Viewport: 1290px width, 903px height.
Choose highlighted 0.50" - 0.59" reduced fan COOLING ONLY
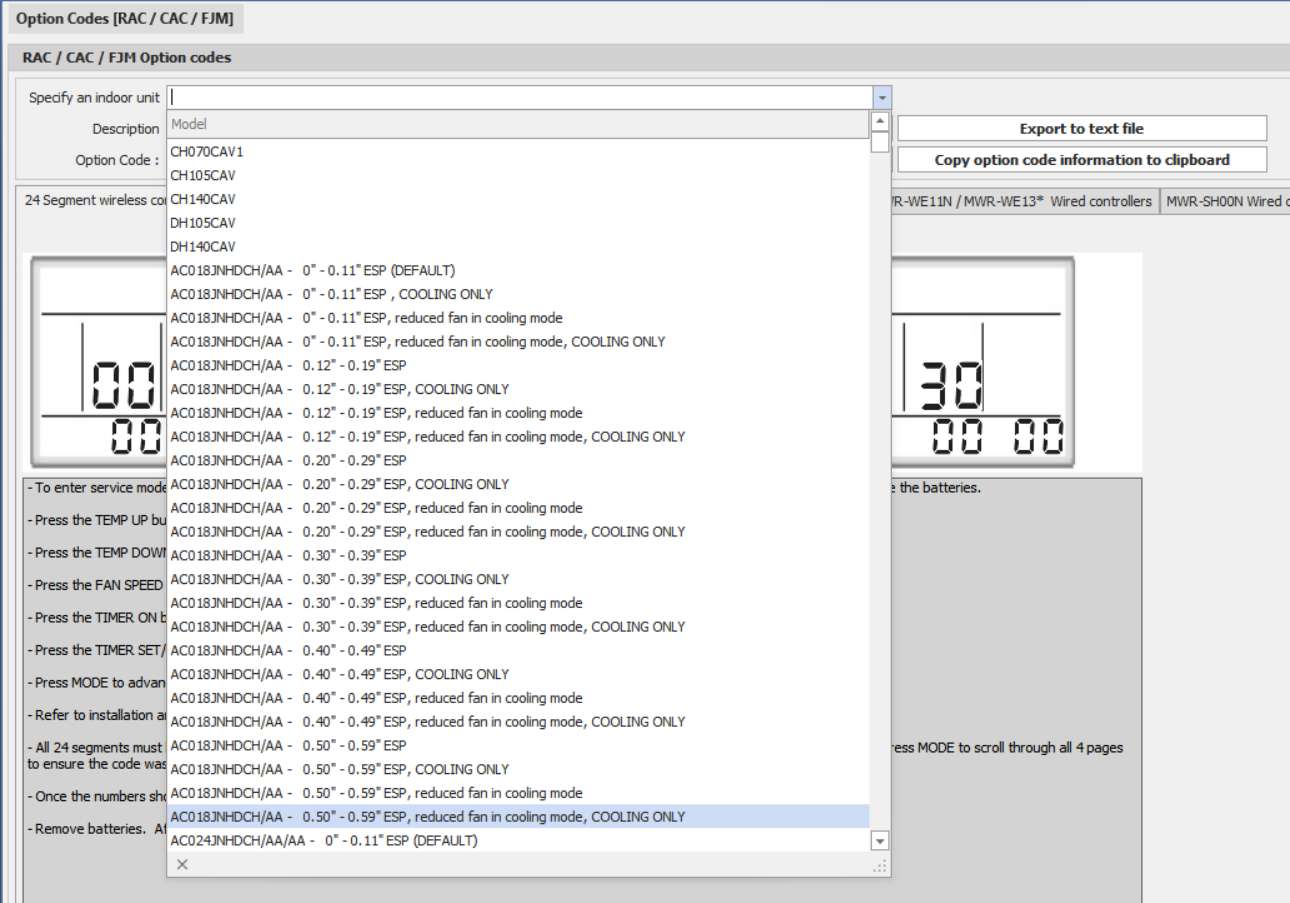click(x=428, y=817)
